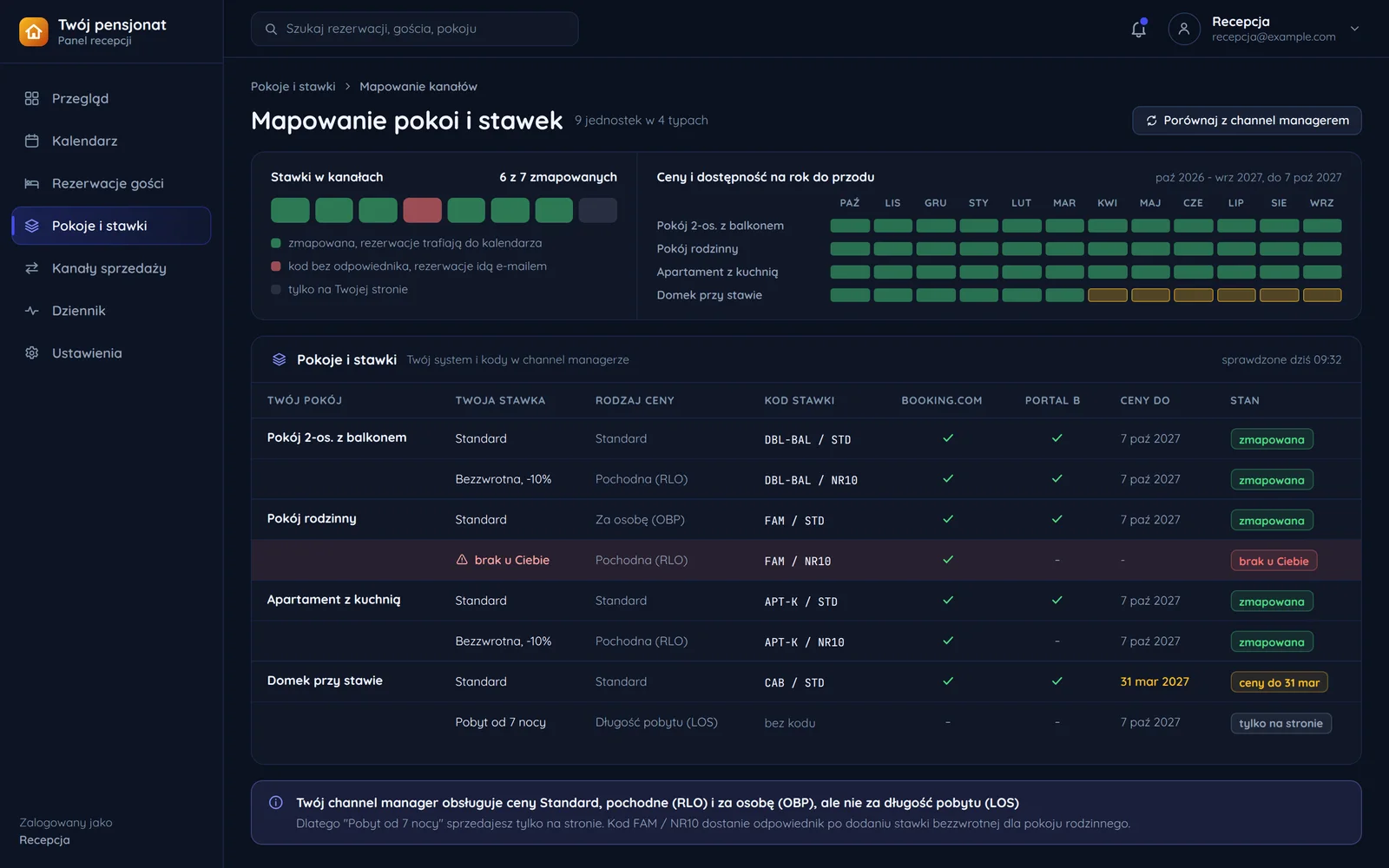Click the layers icon beside Pokoje i stawki heading
This screenshot has width=1389, height=868.
pyautogui.click(x=279, y=359)
